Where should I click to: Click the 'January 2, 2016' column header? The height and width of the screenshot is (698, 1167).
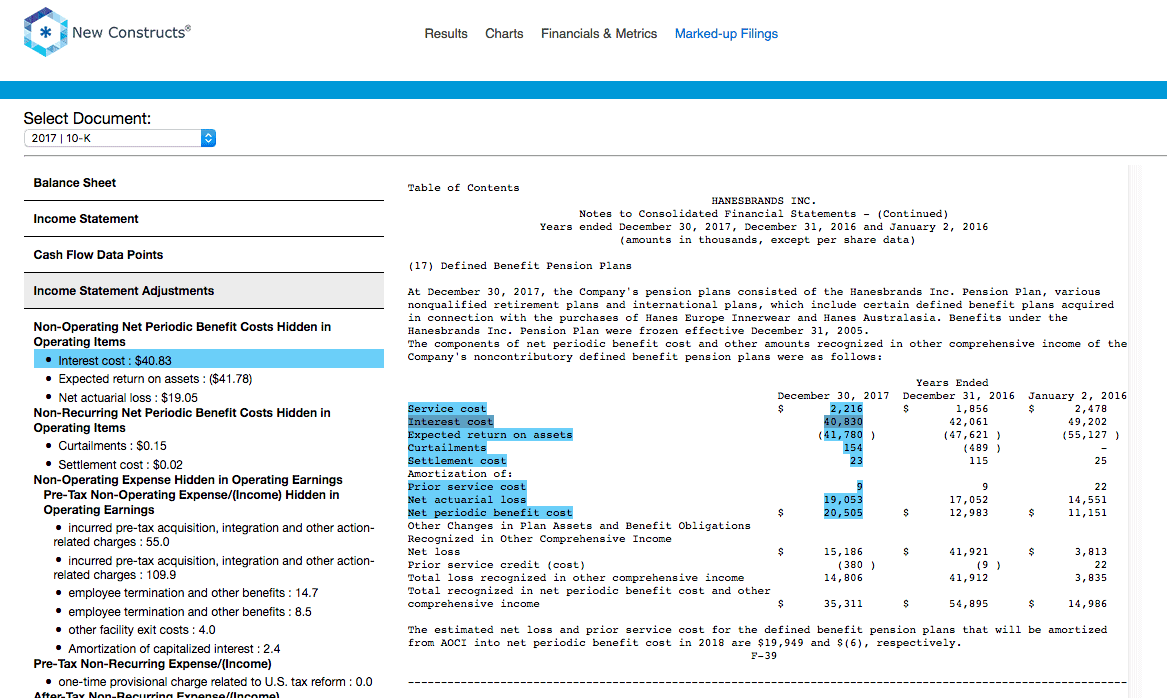click(x=1078, y=396)
